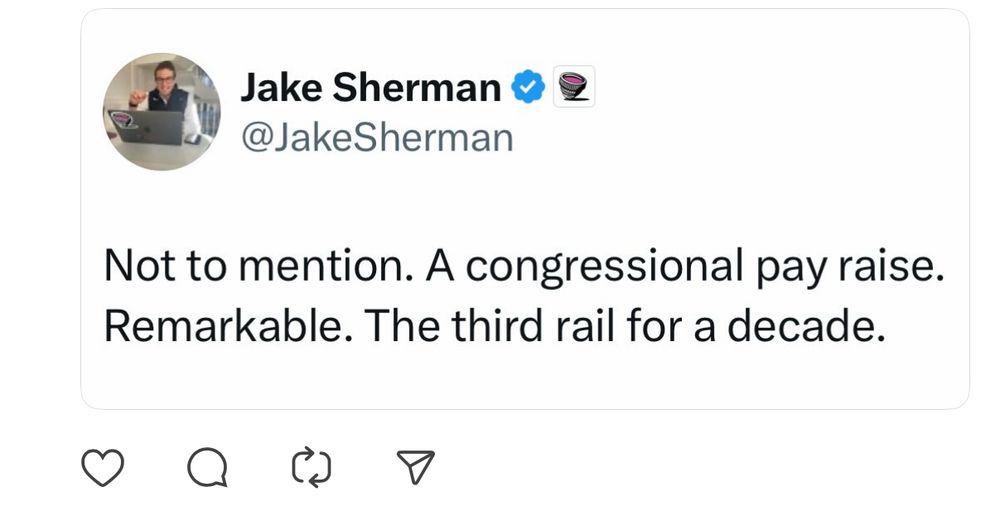The image size is (1000, 510).
Task: Click the blue verified checkmark badge
Action: [x=529, y=87]
